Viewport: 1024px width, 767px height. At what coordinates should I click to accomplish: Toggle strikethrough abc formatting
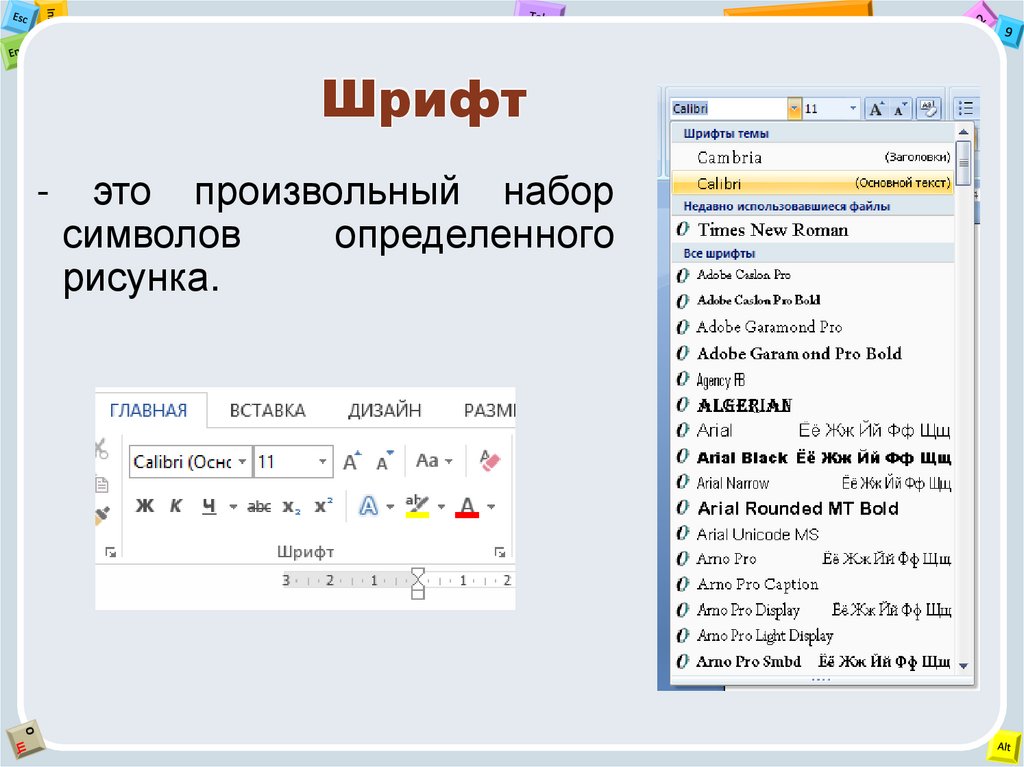click(259, 507)
